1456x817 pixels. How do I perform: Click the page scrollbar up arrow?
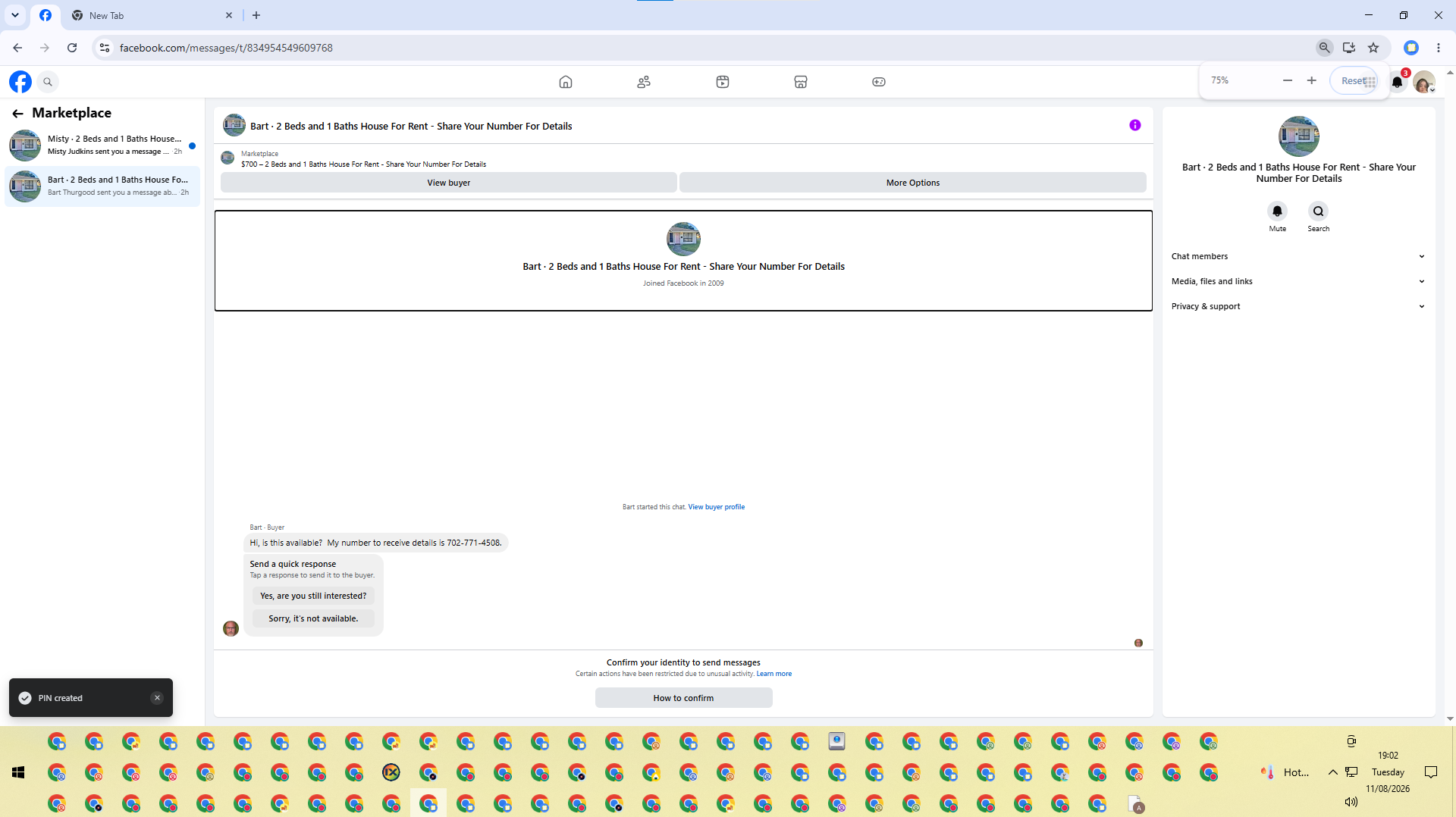pyautogui.click(x=1450, y=73)
